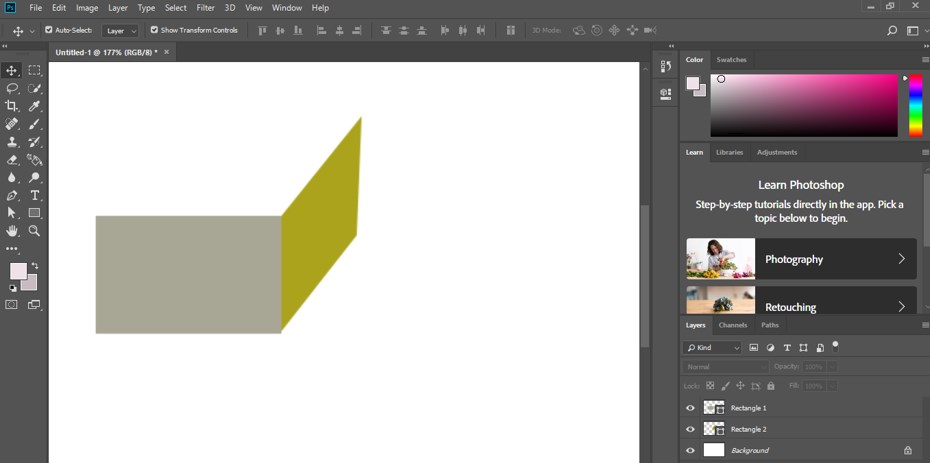Viewport: 930px width, 463px height.
Task: Select the Blur tool
Action: pos(11,177)
